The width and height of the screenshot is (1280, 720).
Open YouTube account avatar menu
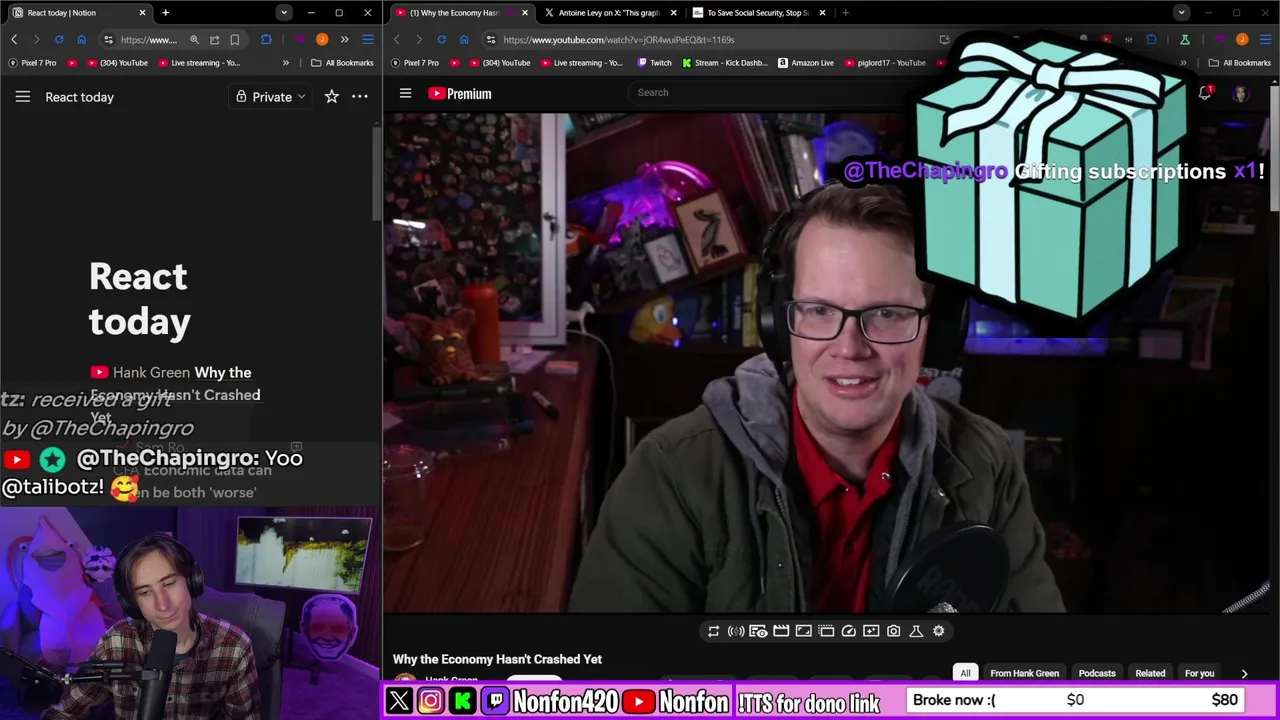pos(1241,94)
